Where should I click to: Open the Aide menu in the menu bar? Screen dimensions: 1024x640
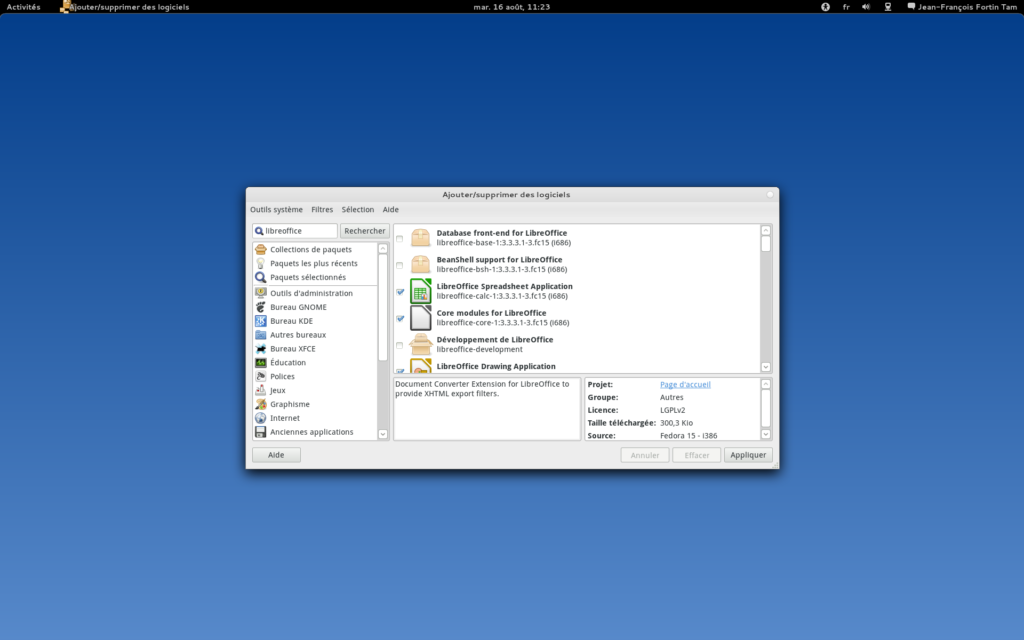point(391,210)
